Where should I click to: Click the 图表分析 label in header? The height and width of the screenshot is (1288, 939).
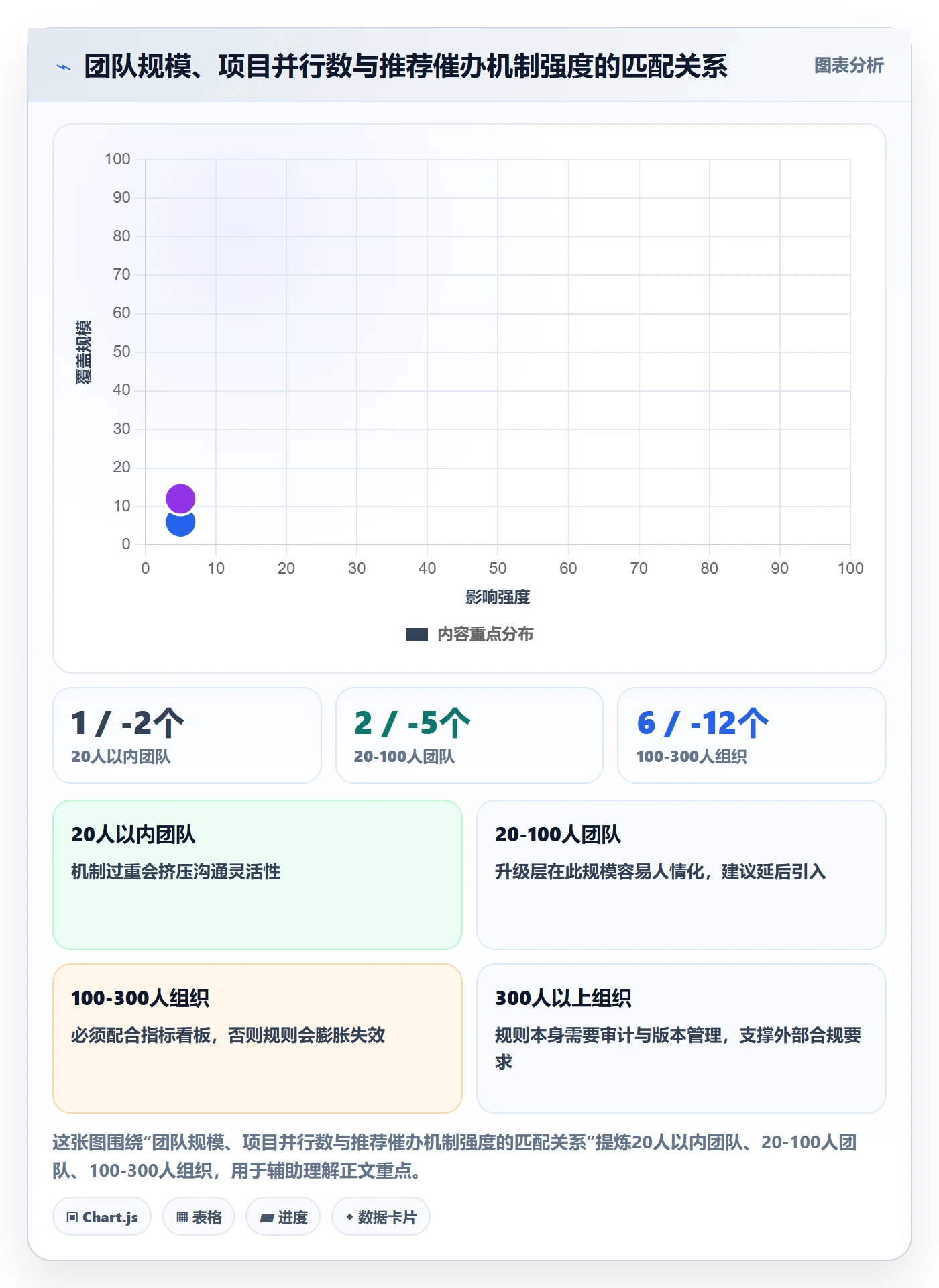click(848, 65)
